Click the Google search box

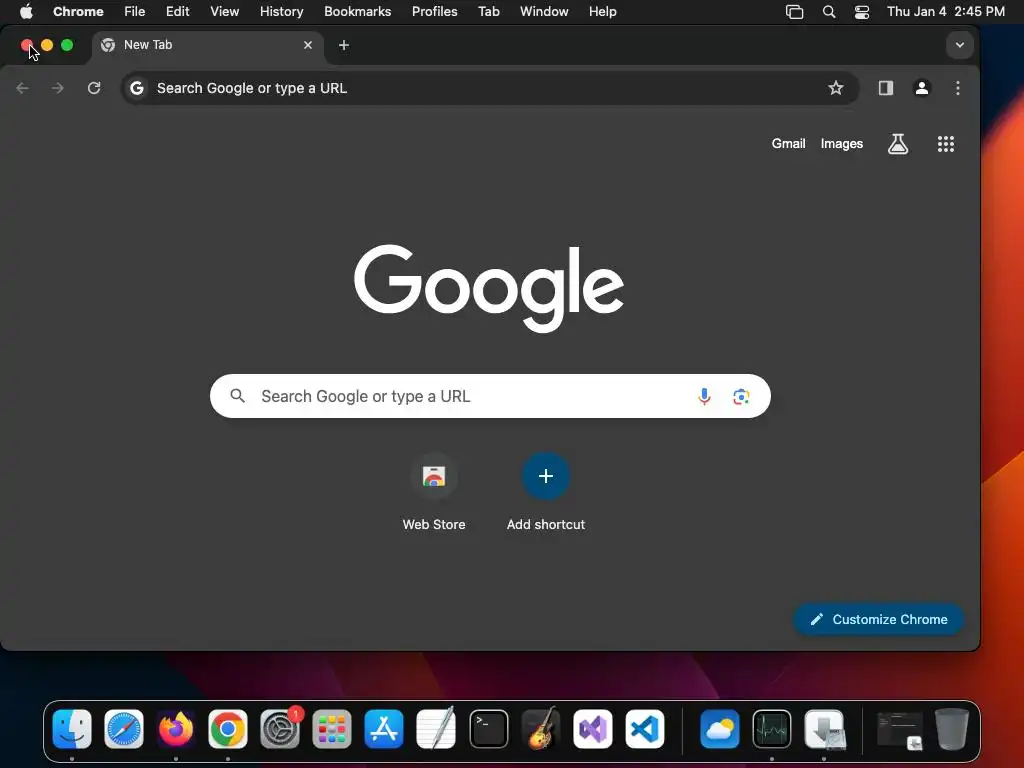pos(490,396)
